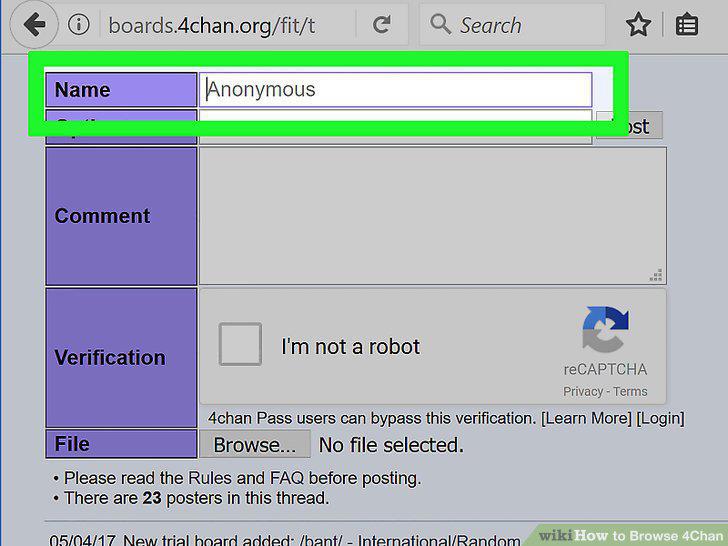Go back with the browser back arrow
The image size is (728, 546).
tap(34, 24)
